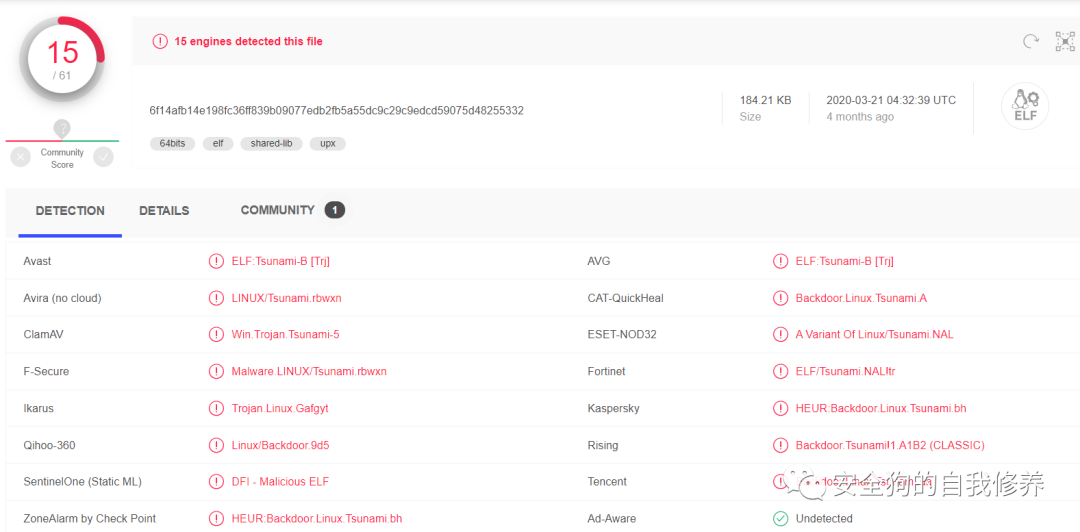This screenshot has width=1080, height=532.
Task: Click ELF/Tsunami.NAL!tr Fortinet result
Action: pos(845,371)
